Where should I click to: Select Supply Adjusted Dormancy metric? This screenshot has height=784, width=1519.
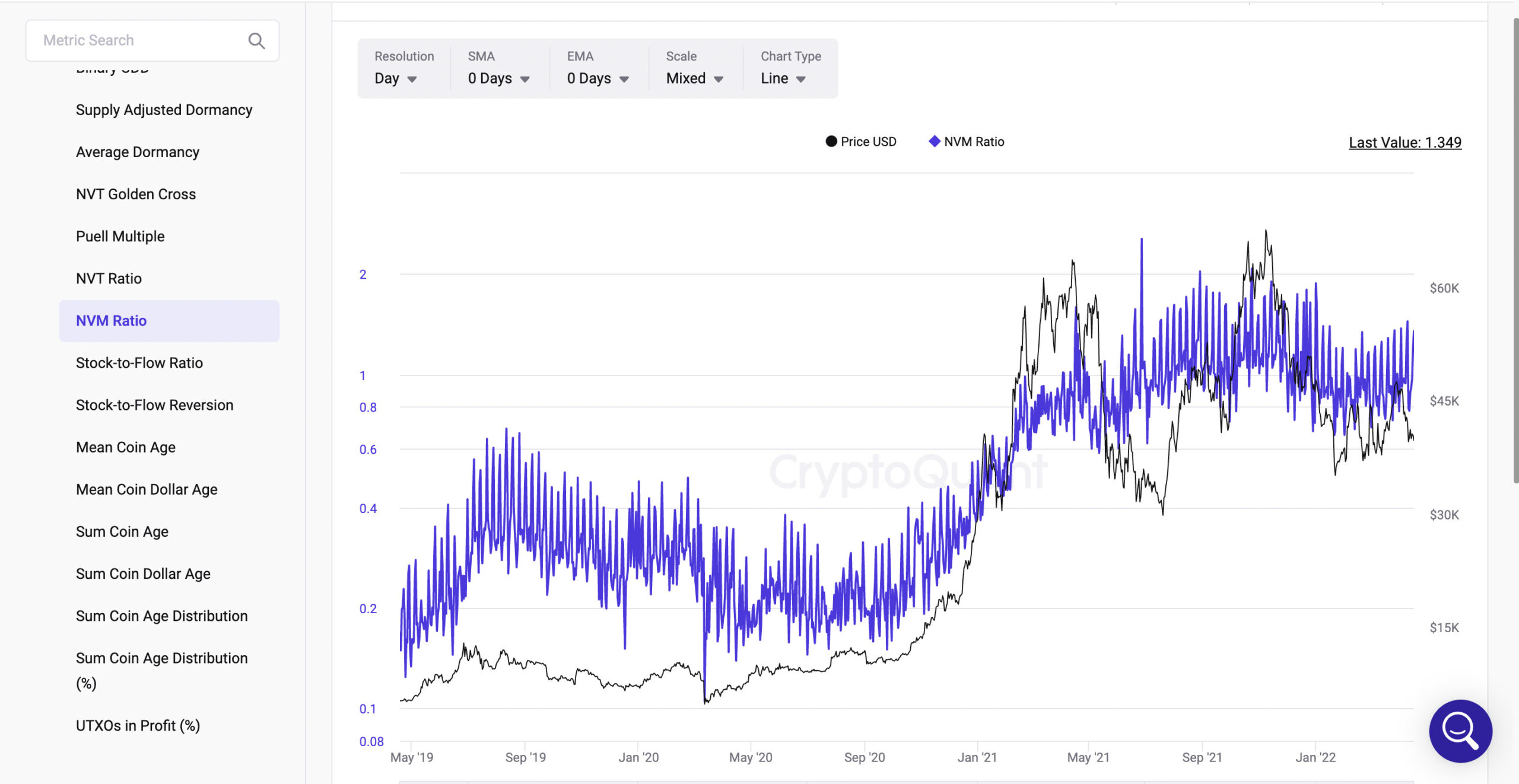coord(164,110)
